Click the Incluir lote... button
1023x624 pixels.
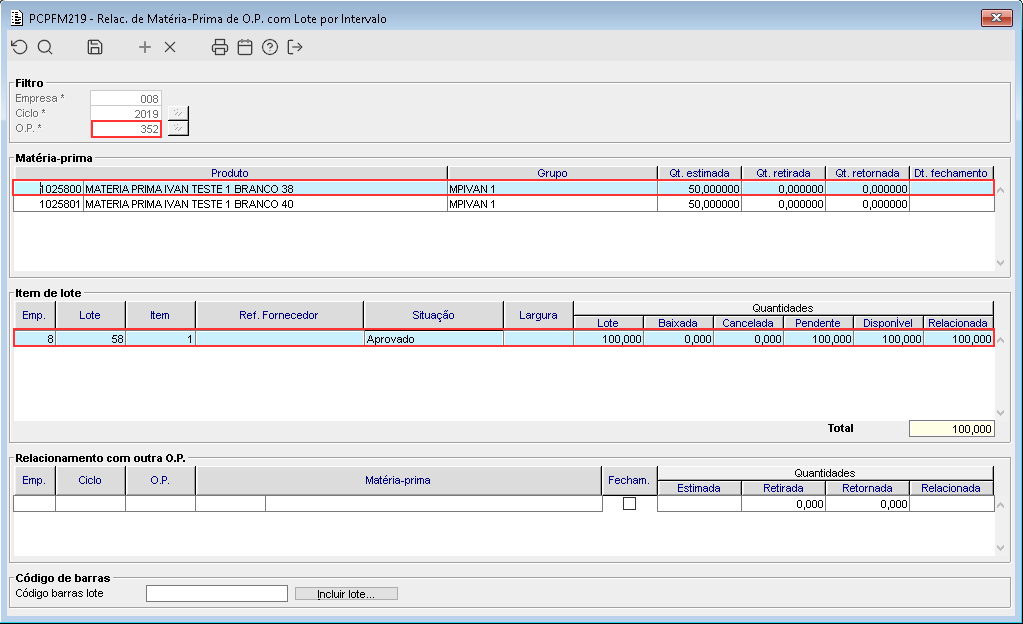click(346, 594)
